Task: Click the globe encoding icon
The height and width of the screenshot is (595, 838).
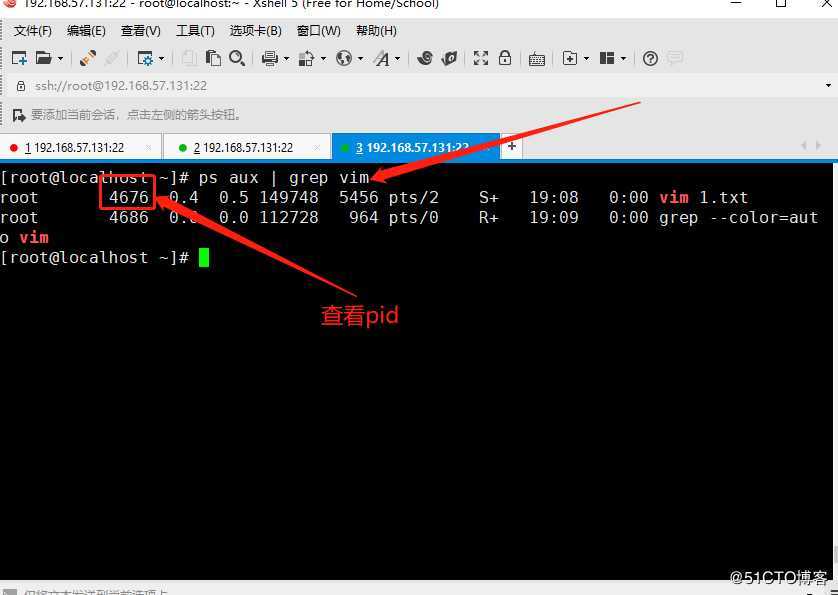Action: [x=344, y=58]
